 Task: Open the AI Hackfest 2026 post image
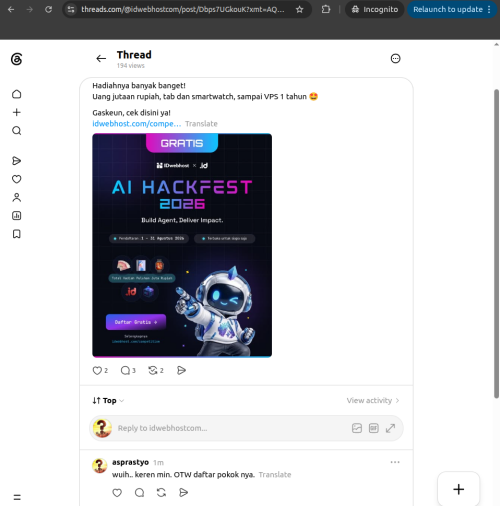click(182, 245)
